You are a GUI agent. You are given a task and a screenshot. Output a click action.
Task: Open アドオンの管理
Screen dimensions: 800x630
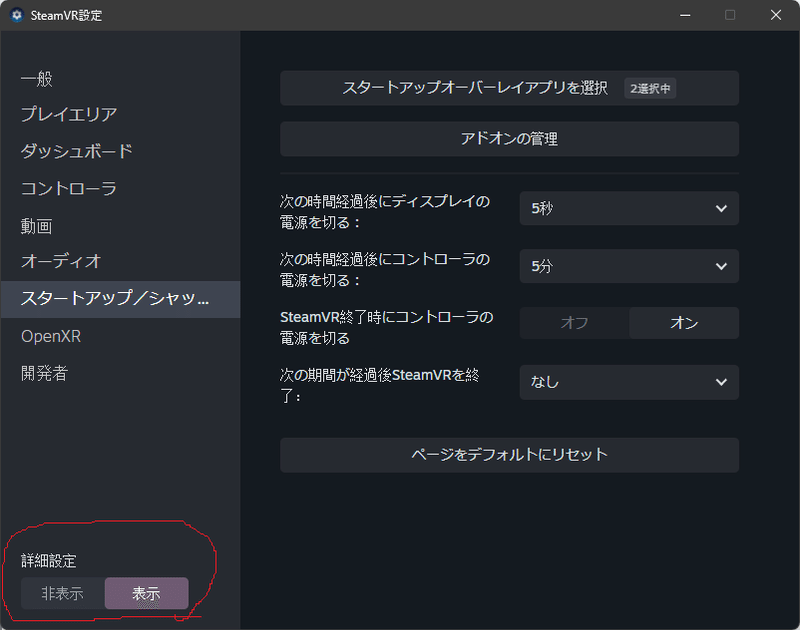point(509,139)
